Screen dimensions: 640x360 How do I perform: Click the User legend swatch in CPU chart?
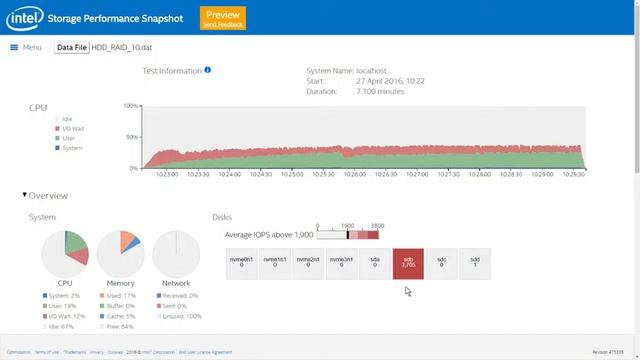(57, 138)
